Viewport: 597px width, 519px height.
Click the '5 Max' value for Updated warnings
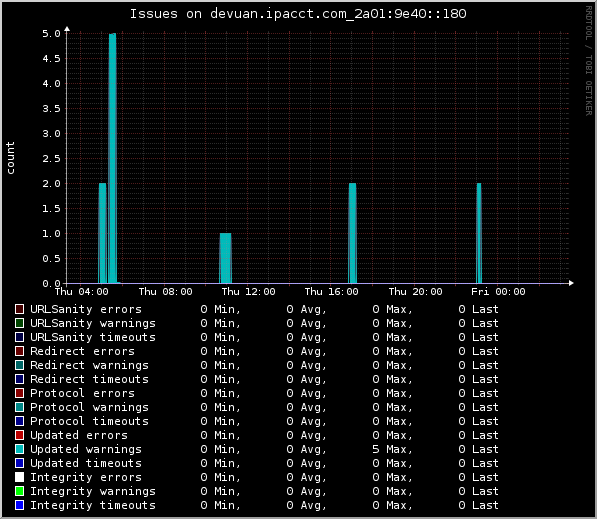click(392, 449)
